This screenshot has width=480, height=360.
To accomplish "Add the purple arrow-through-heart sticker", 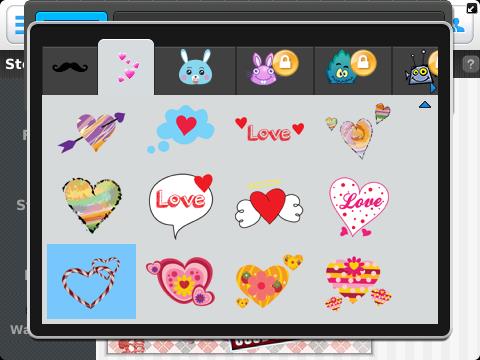I will pyautogui.click(x=92, y=132).
